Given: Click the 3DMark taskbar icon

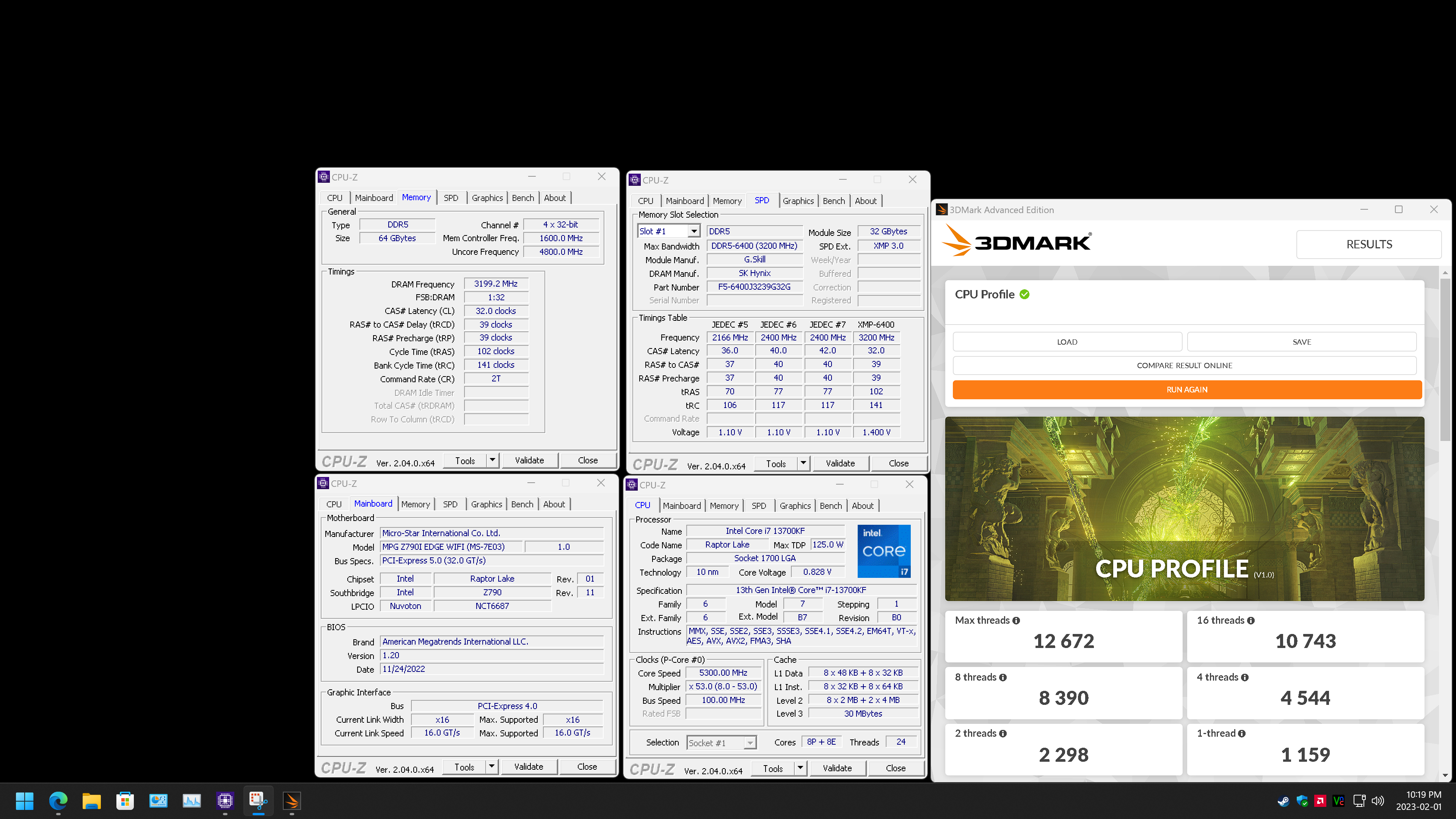Looking at the screenshot, I should coord(292,800).
